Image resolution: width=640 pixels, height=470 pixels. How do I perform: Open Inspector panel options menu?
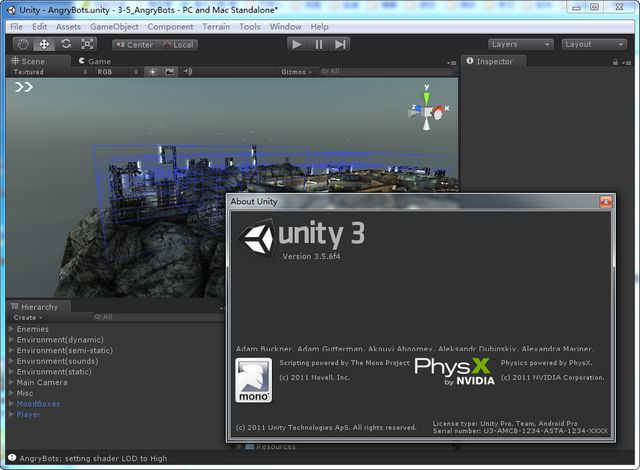point(627,63)
